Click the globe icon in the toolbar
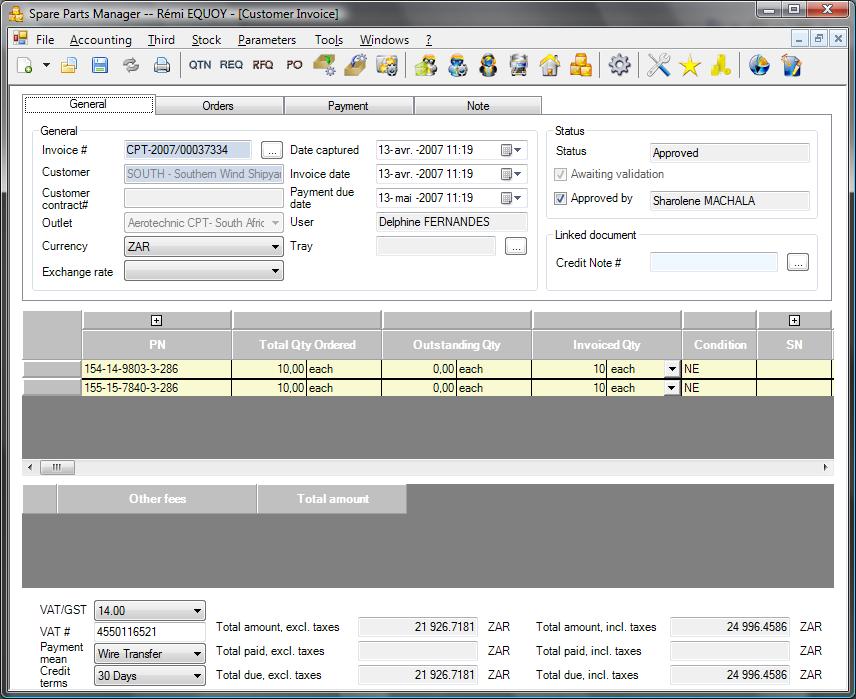 coord(759,66)
